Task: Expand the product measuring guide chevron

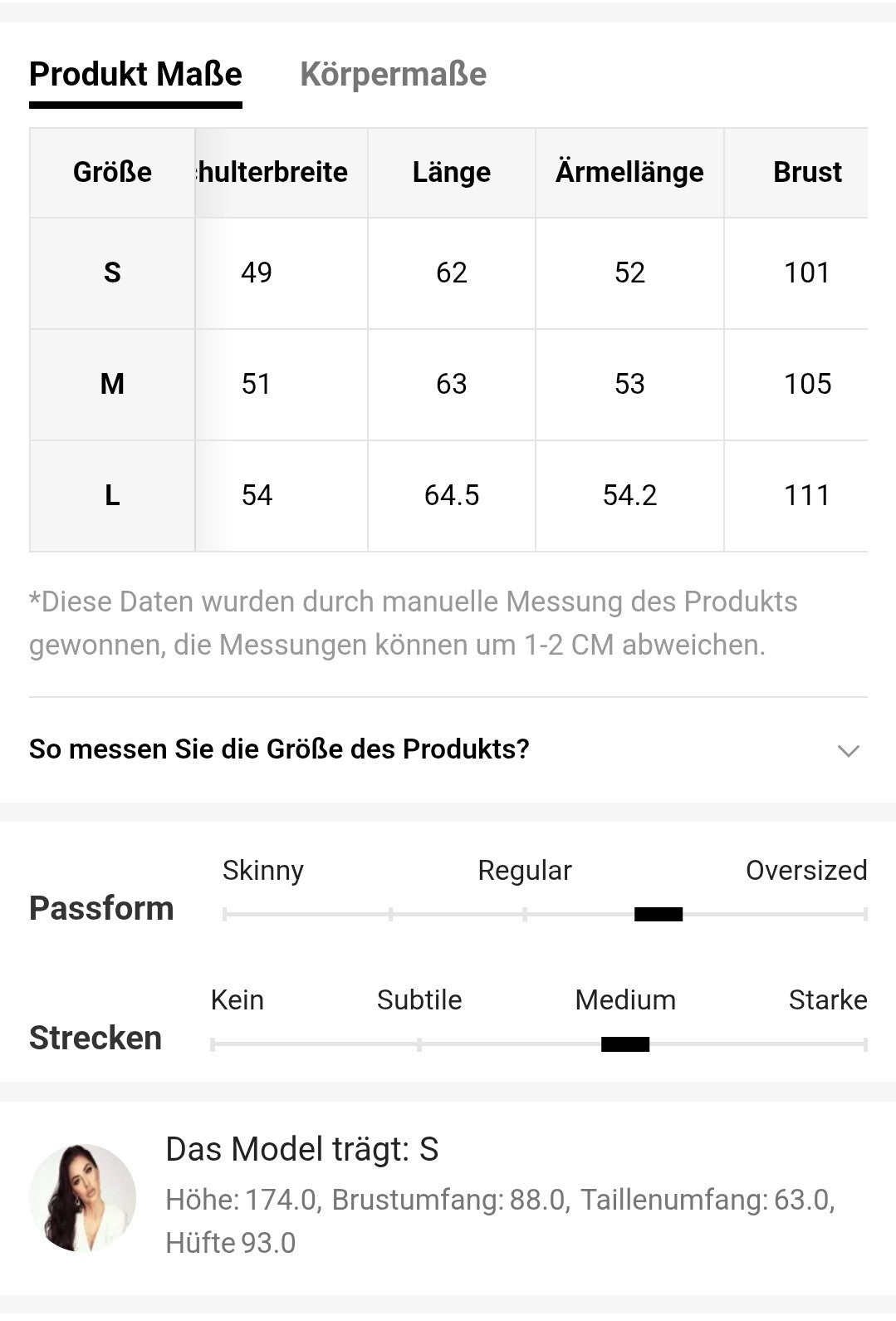Action: coord(848,751)
